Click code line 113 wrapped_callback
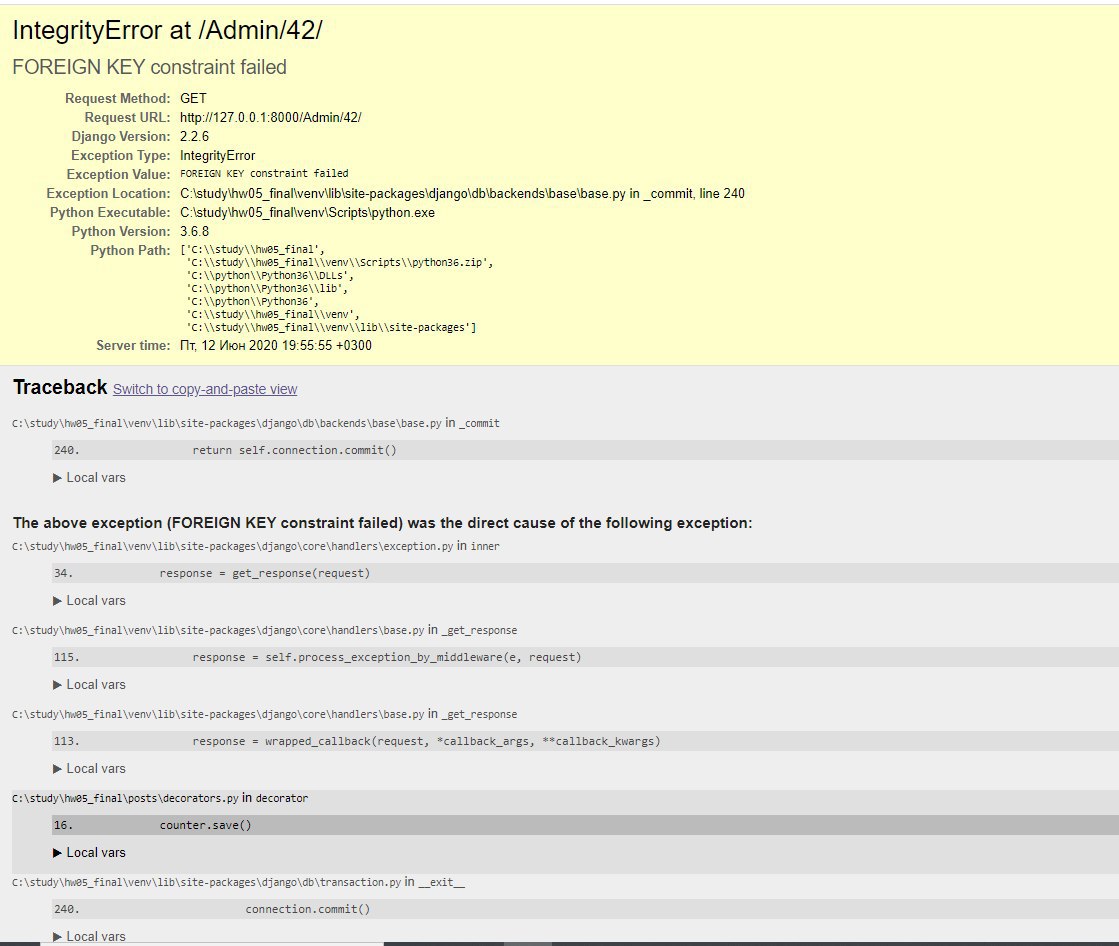 pyautogui.click(x=585, y=741)
